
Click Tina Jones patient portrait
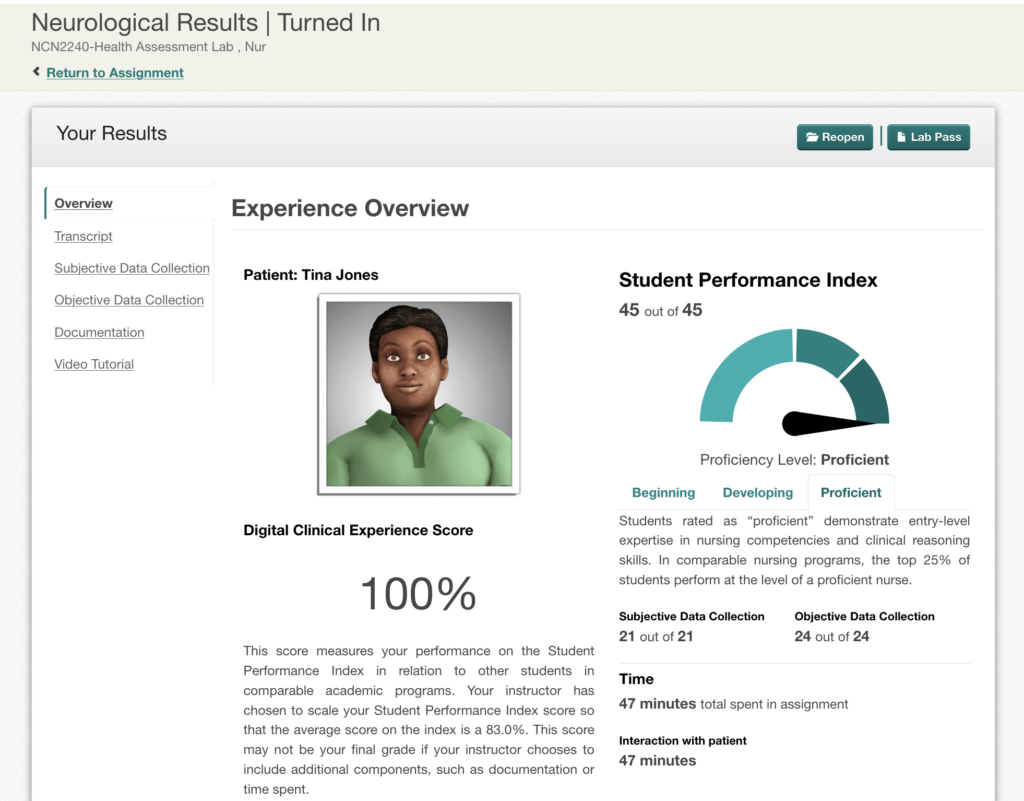click(419, 394)
